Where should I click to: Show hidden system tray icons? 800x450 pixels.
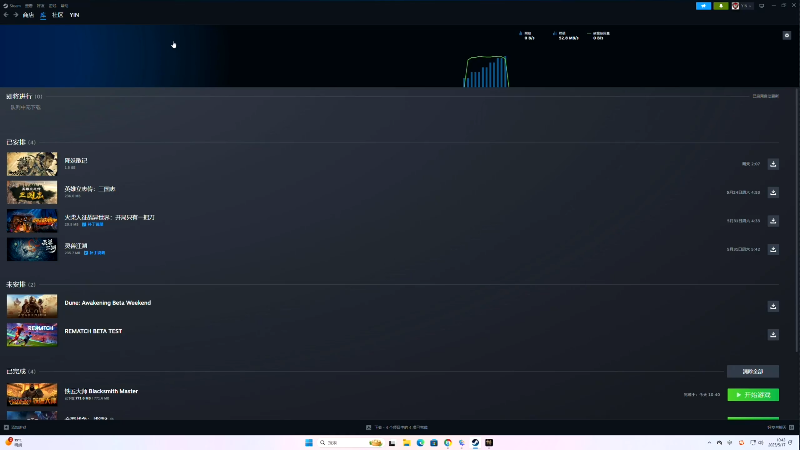coord(709,442)
